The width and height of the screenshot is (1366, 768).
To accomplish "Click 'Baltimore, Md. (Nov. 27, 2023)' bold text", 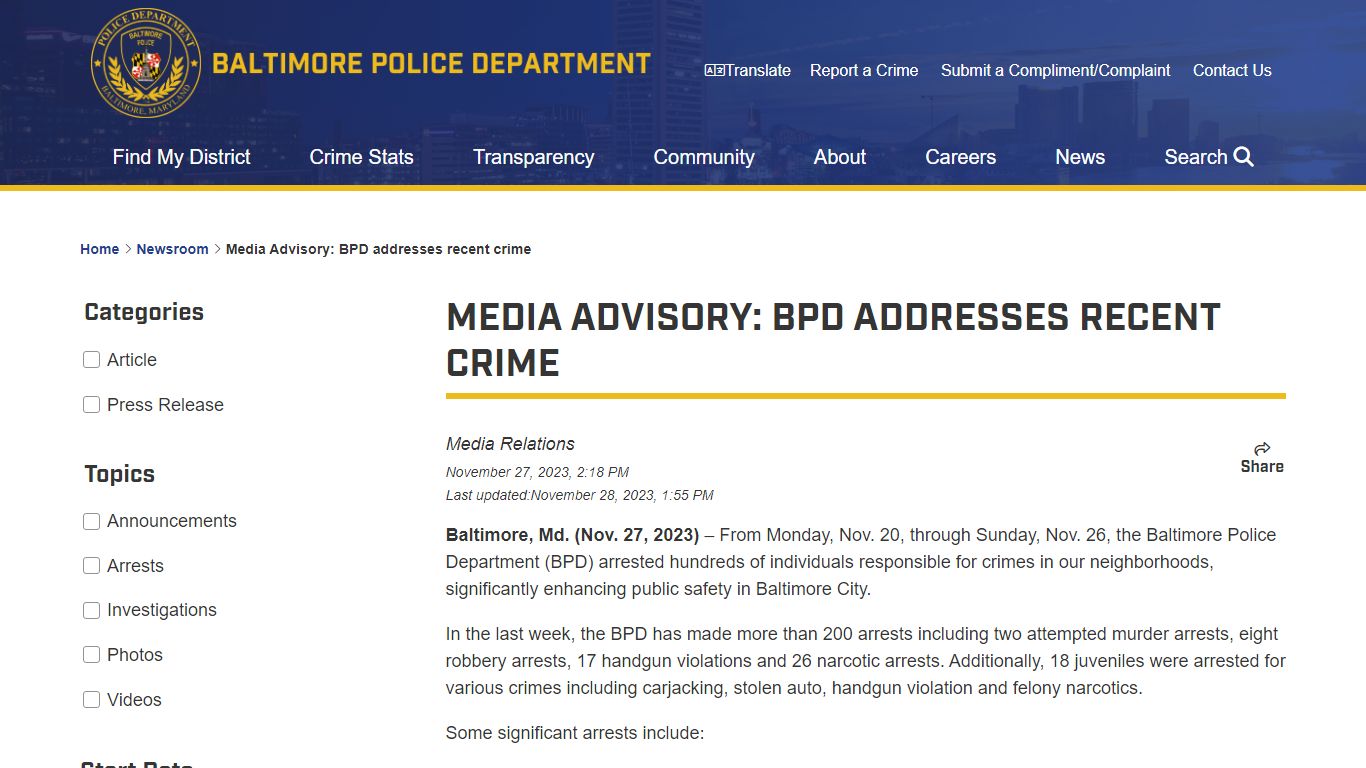I will (x=572, y=535).
